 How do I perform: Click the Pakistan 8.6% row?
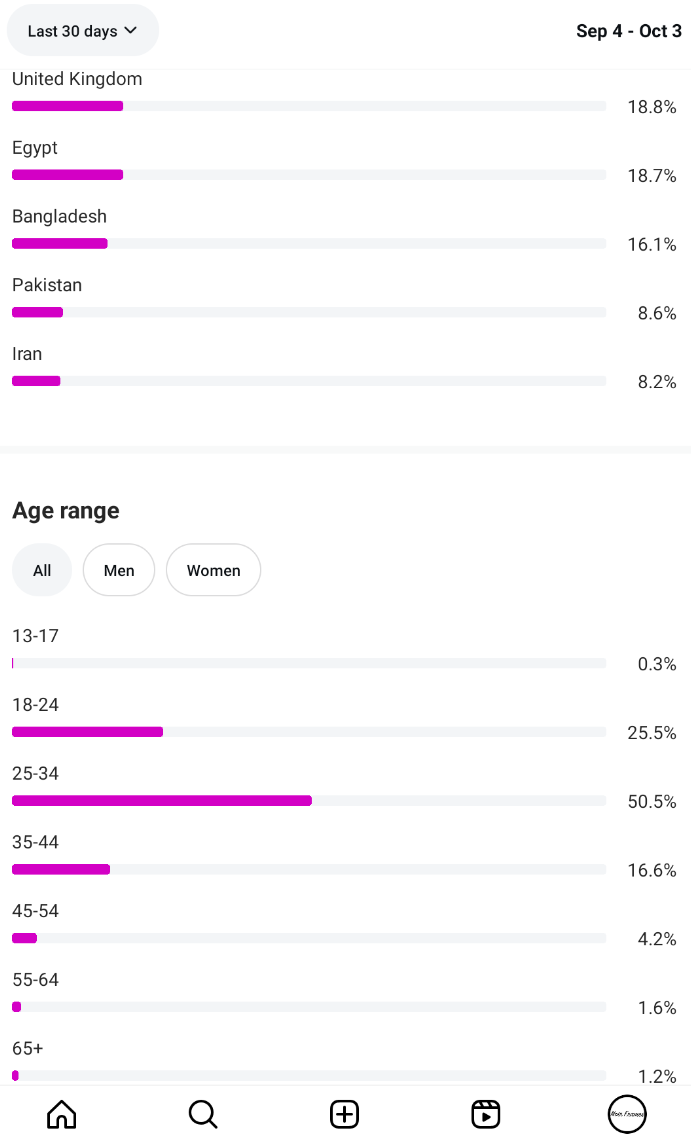click(x=344, y=299)
